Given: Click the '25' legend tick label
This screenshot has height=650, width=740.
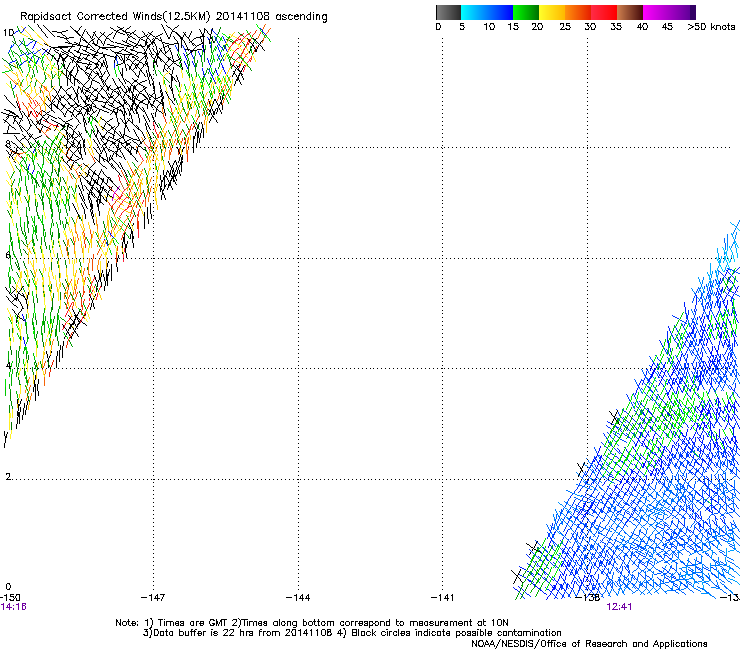Looking at the screenshot, I should [x=565, y=27].
